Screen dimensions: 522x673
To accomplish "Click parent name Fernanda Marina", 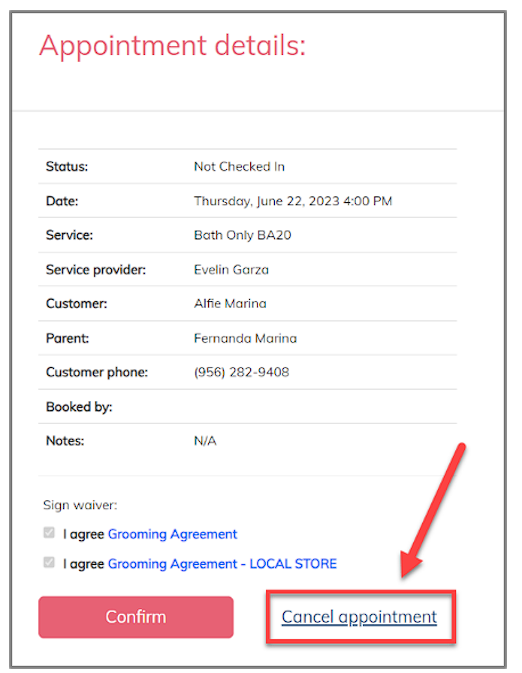I will click(x=245, y=338).
